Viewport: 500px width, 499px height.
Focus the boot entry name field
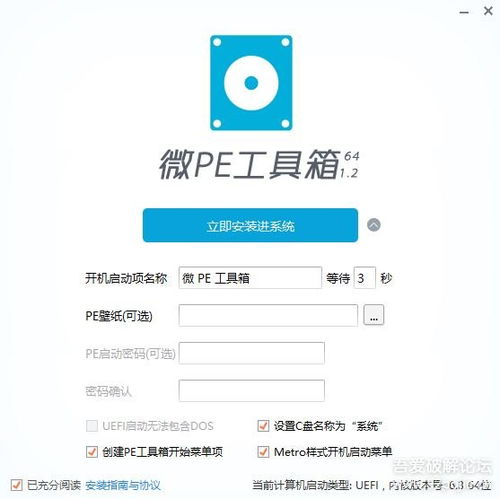pos(250,278)
